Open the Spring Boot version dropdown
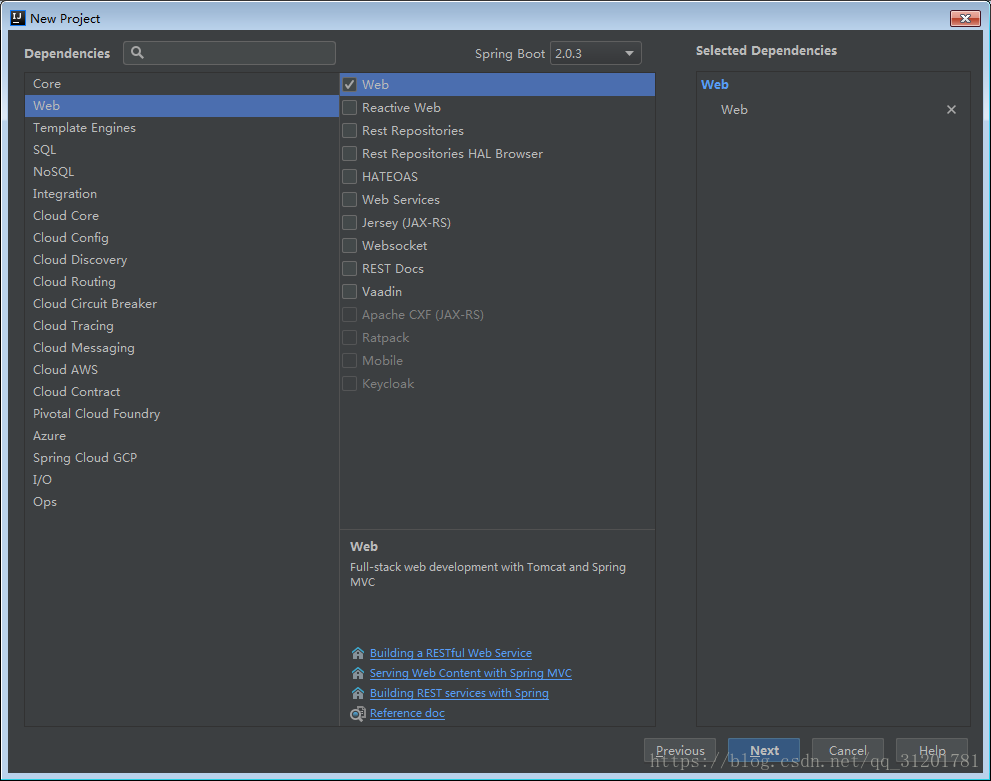This screenshot has width=991, height=781. click(595, 53)
